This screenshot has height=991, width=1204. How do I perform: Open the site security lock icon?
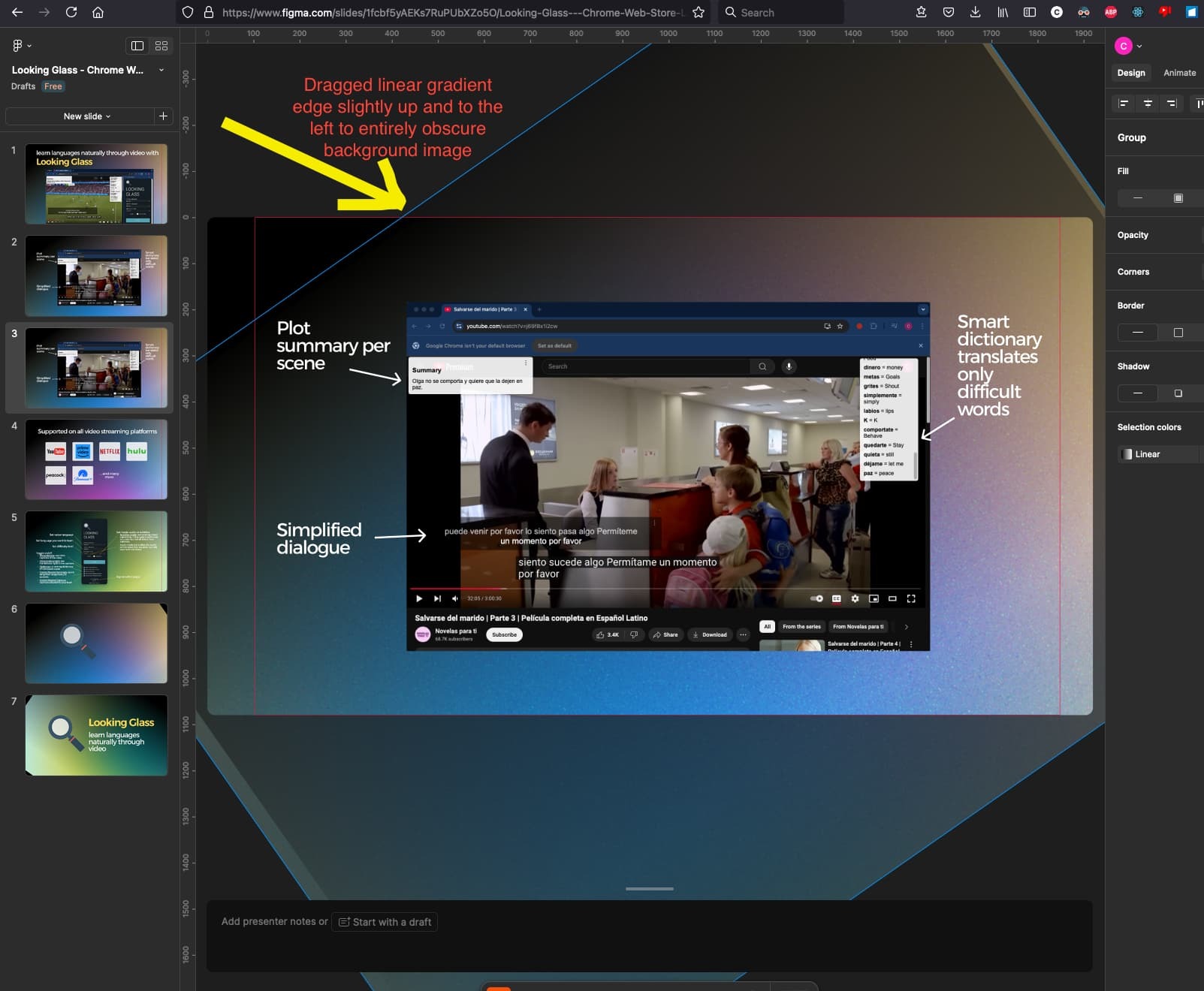pos(209,12)
